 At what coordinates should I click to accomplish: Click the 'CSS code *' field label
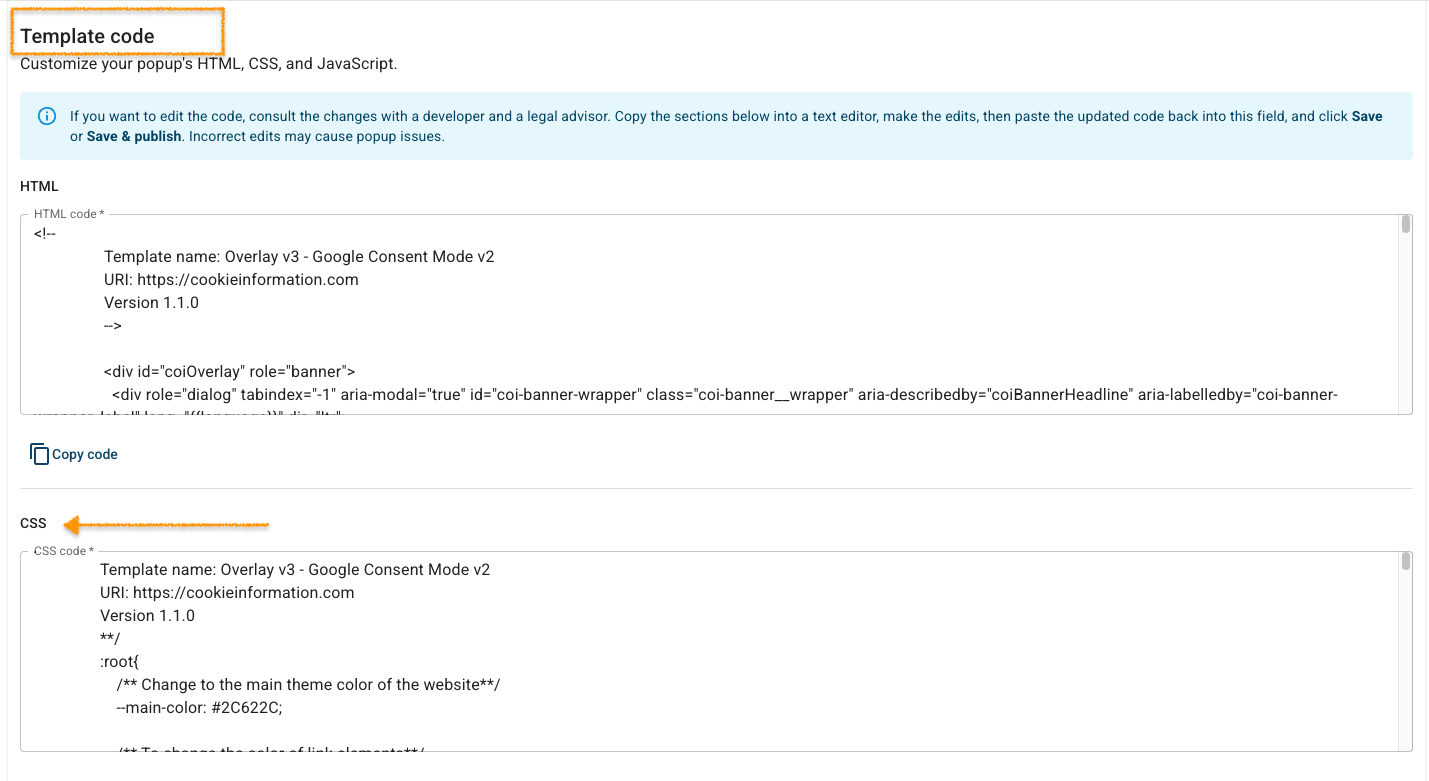[64, 551]
